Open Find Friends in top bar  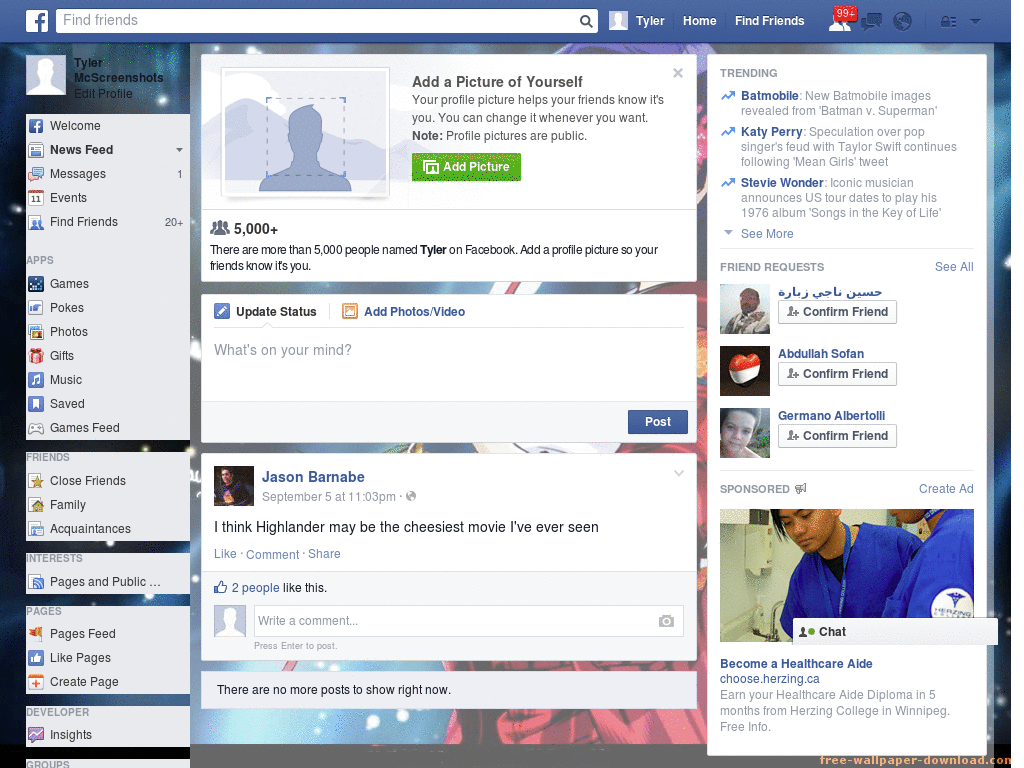click(x=769, y=21)
